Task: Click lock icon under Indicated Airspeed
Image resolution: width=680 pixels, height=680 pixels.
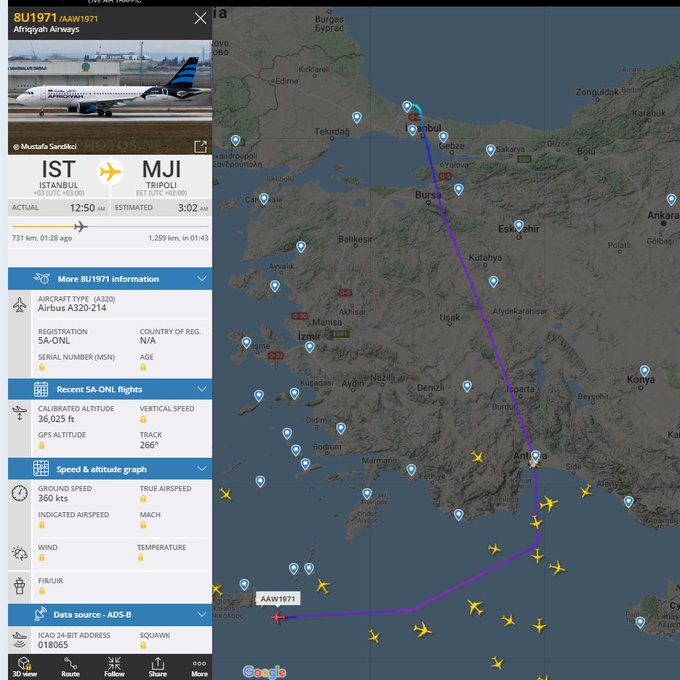Action: (42, 525)
